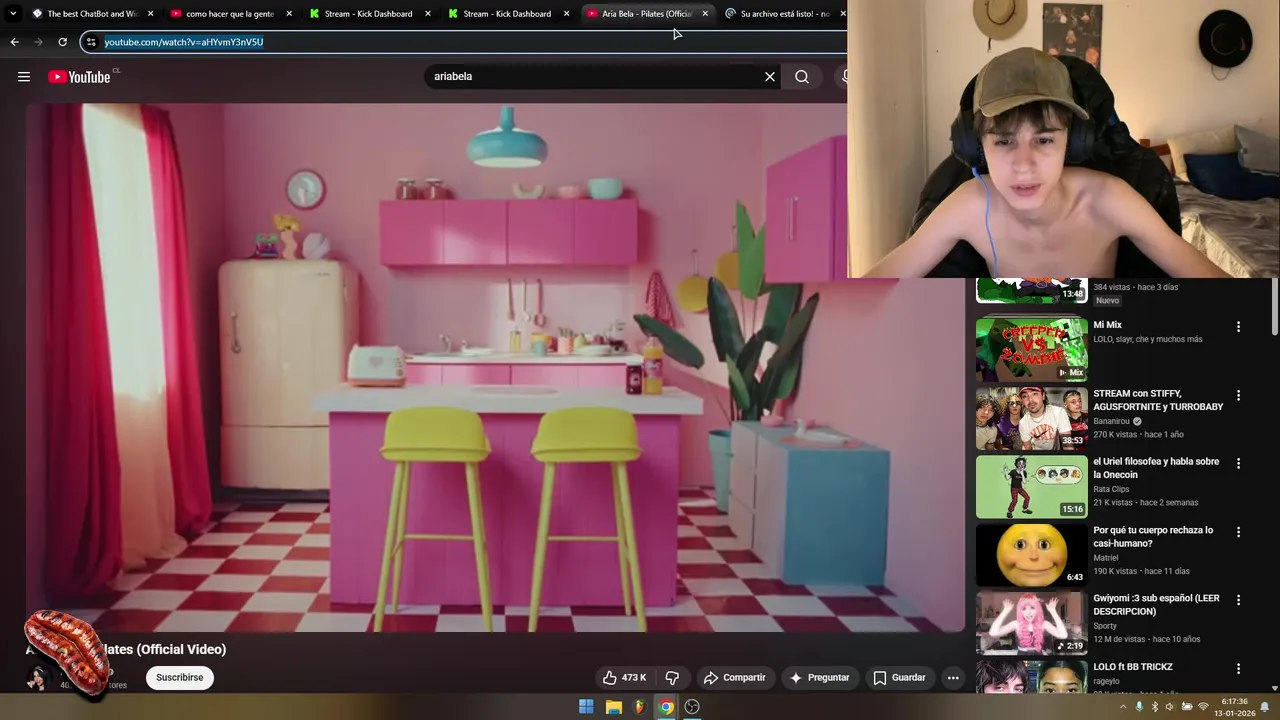Open OBS Studio from the taskbar
Image resolution: width=1280 pixels, height=720 pixels.
pos(692,707)
